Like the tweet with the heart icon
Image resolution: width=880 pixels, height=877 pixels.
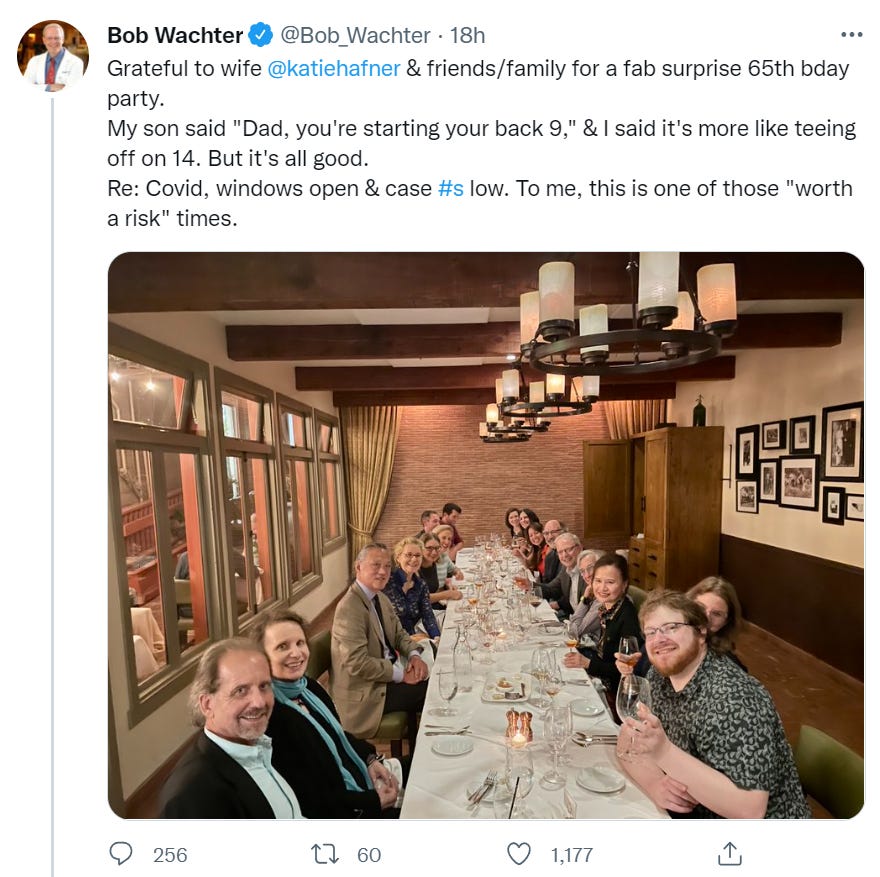point(518,854)
